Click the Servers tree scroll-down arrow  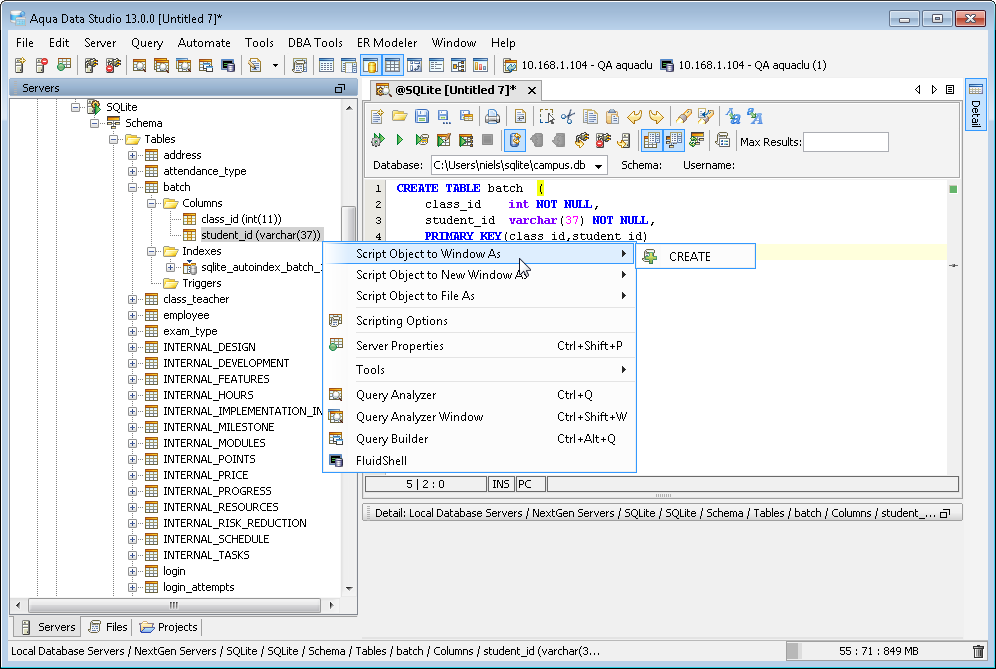pos(349,588)
